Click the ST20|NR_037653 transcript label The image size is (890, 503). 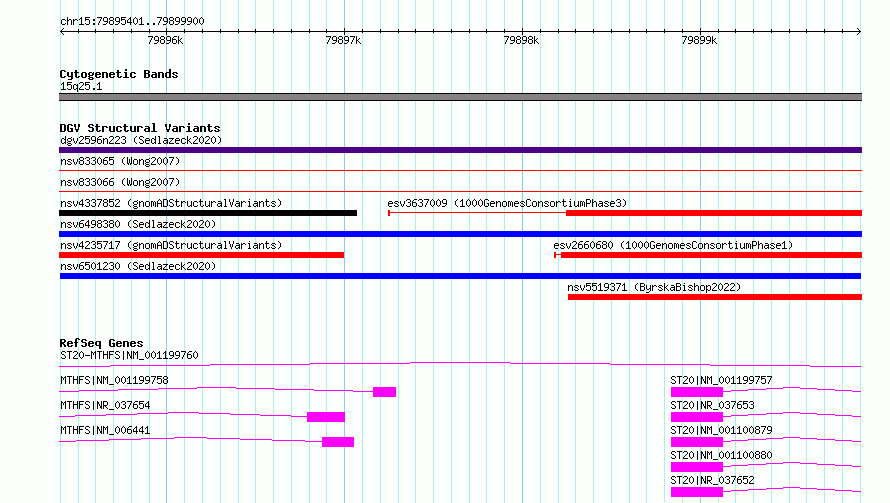tap(712, 405)
